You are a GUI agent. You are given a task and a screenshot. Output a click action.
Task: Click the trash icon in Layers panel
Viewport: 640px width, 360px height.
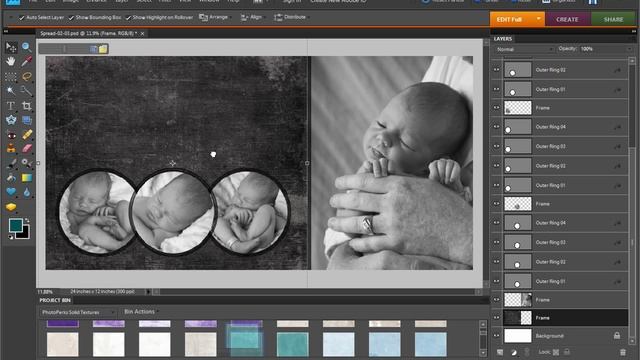coord(622,352)
